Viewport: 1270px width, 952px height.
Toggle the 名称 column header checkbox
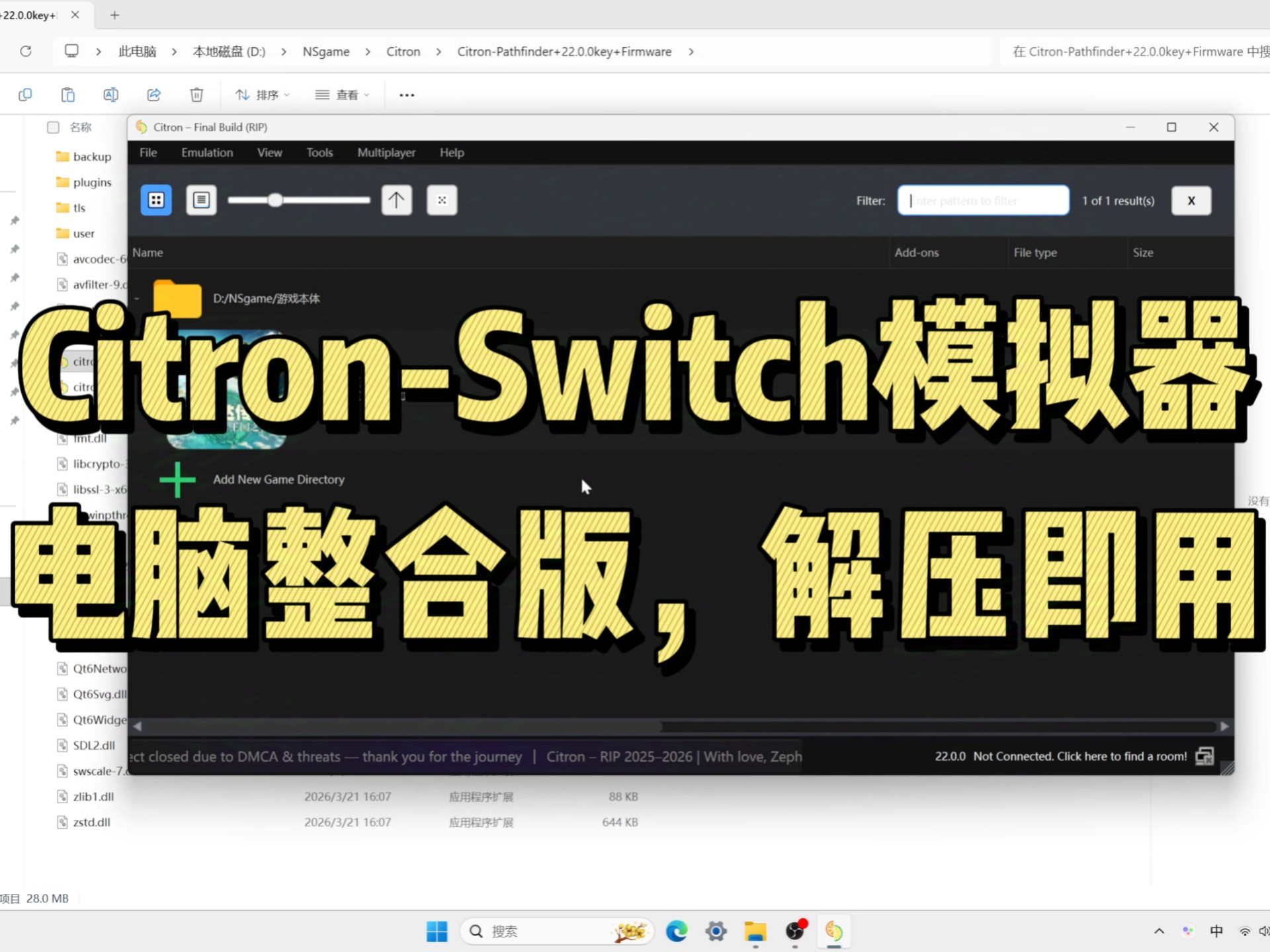click(53, 127)
